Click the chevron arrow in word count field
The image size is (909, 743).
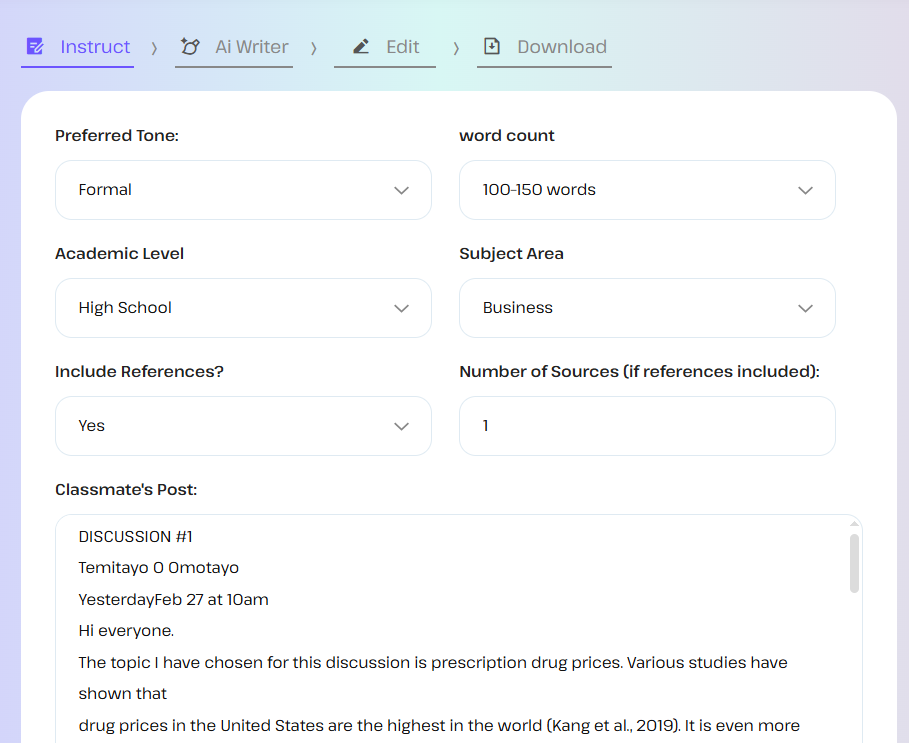tap(805, 190)
